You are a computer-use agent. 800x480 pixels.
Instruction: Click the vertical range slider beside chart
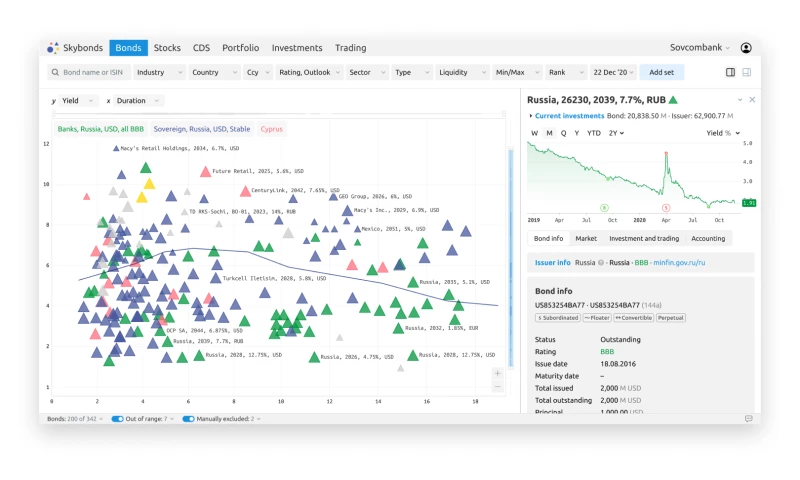[x=511, y=260]
